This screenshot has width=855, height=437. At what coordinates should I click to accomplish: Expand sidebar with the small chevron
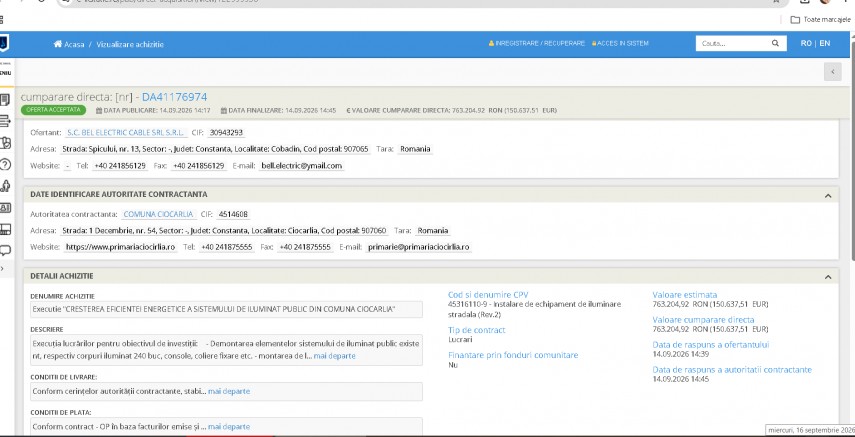pyautogui.click(x=2, y=268)
